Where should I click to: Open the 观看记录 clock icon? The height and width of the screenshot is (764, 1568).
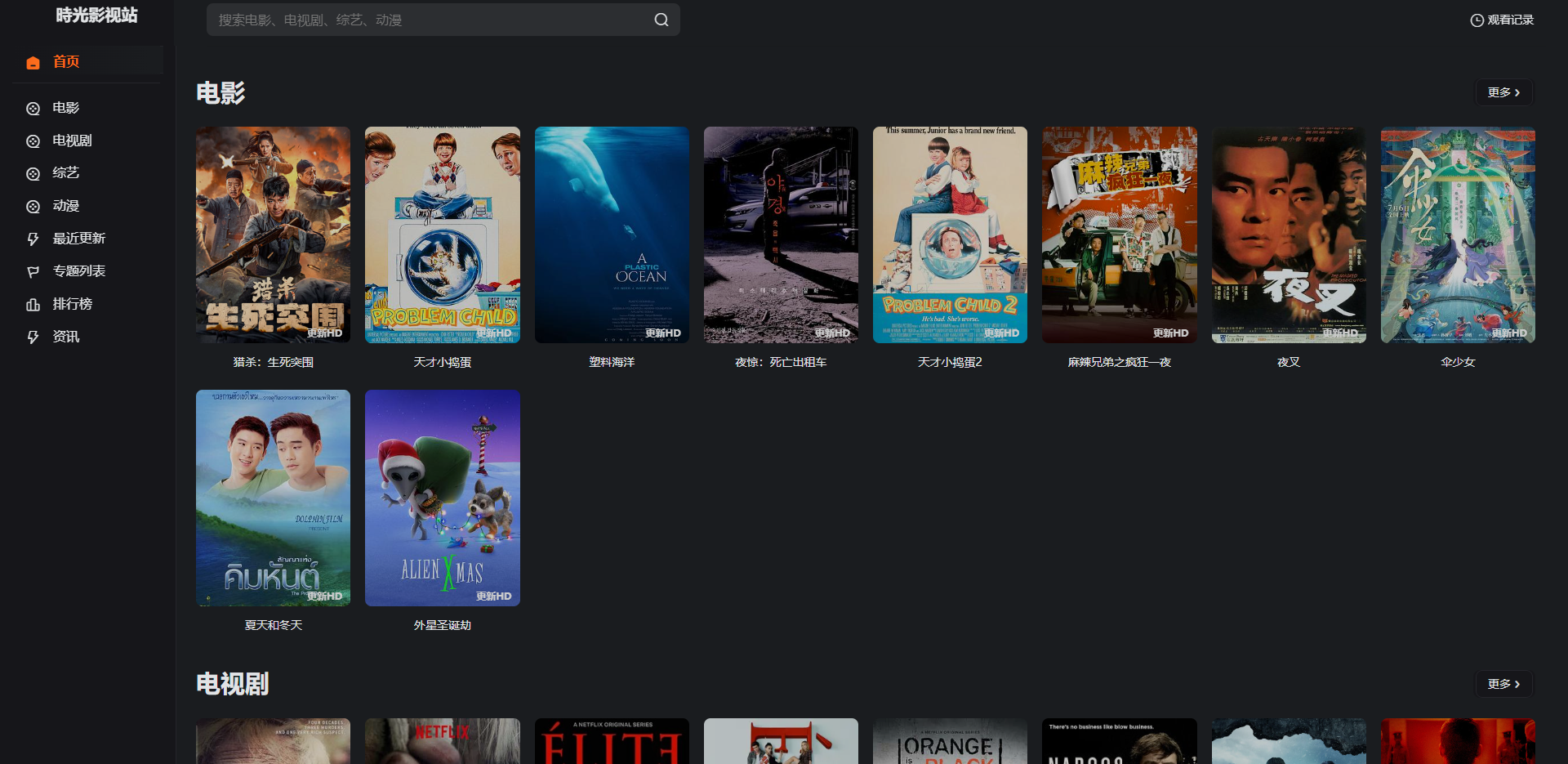tap(1477, 20)
